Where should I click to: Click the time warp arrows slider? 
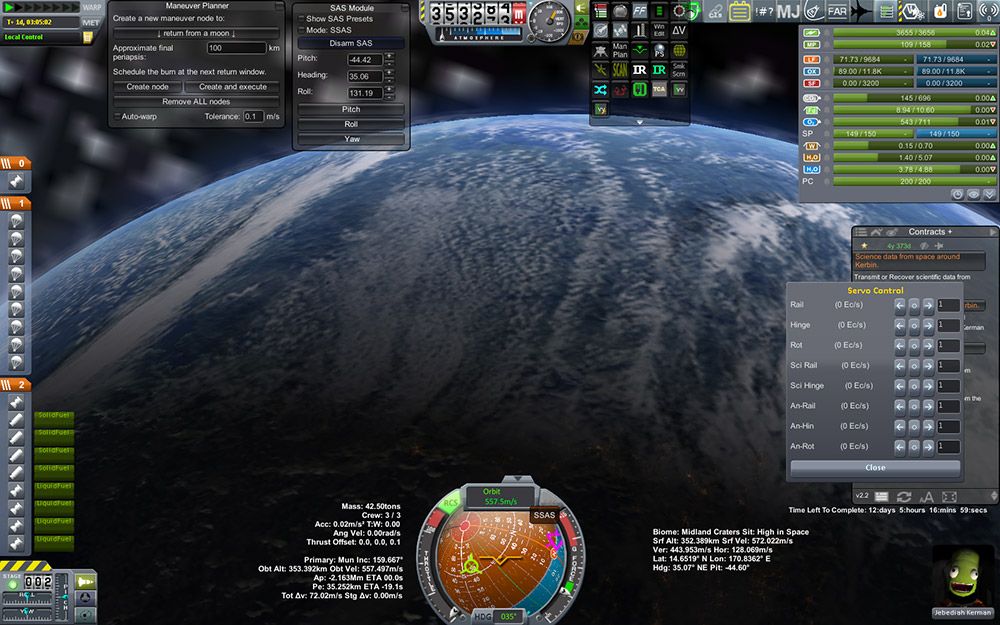[x=42, y=8]
